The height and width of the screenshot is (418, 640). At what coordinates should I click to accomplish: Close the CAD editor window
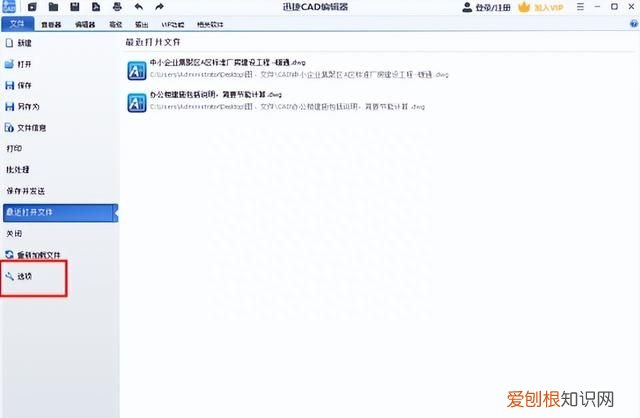point(631,7)
